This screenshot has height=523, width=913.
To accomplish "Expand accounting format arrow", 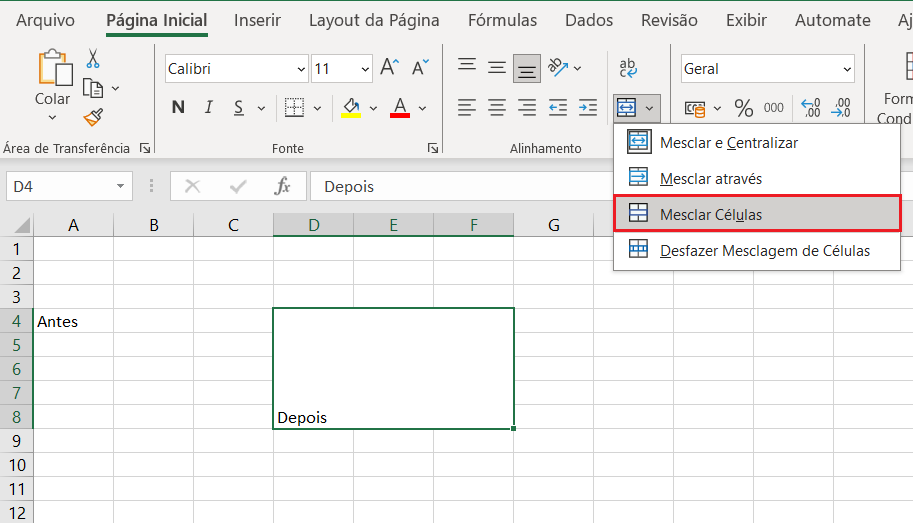I will coord(717,108).
